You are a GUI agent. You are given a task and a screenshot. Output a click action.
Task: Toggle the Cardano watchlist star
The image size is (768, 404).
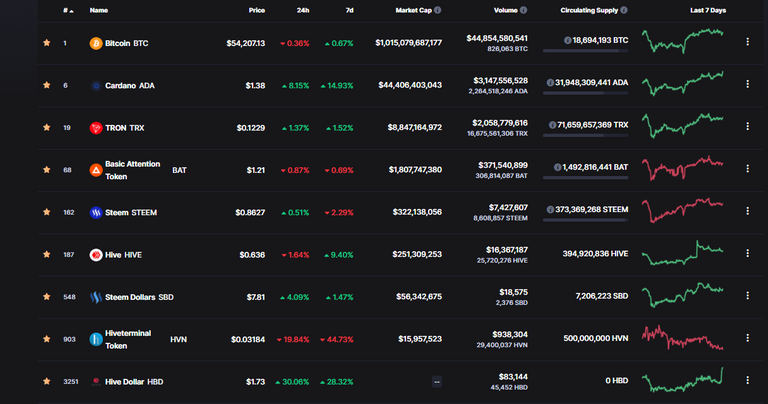click(x=47, y=85)
